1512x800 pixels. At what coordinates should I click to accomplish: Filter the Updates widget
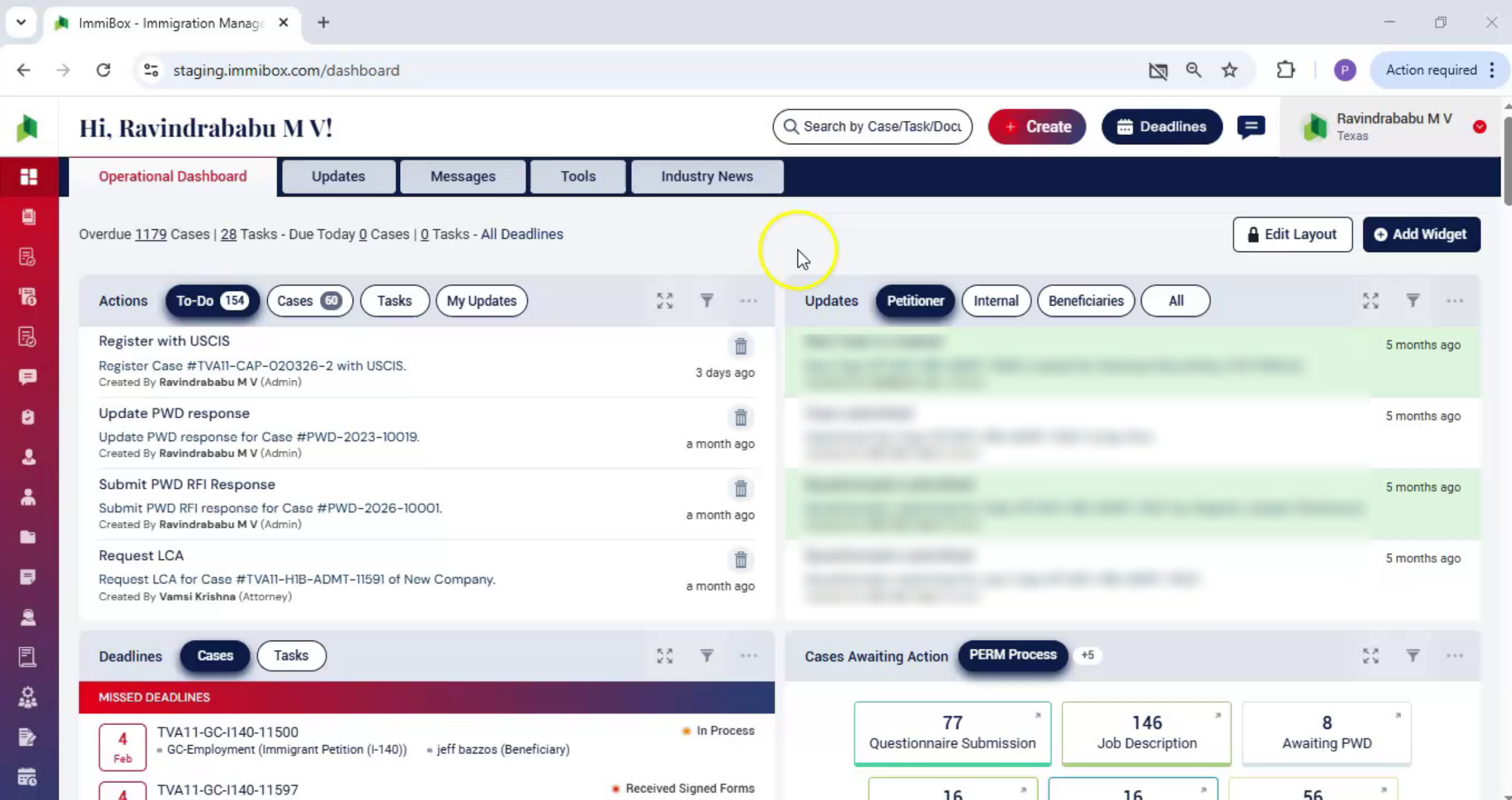(1413, 301)
